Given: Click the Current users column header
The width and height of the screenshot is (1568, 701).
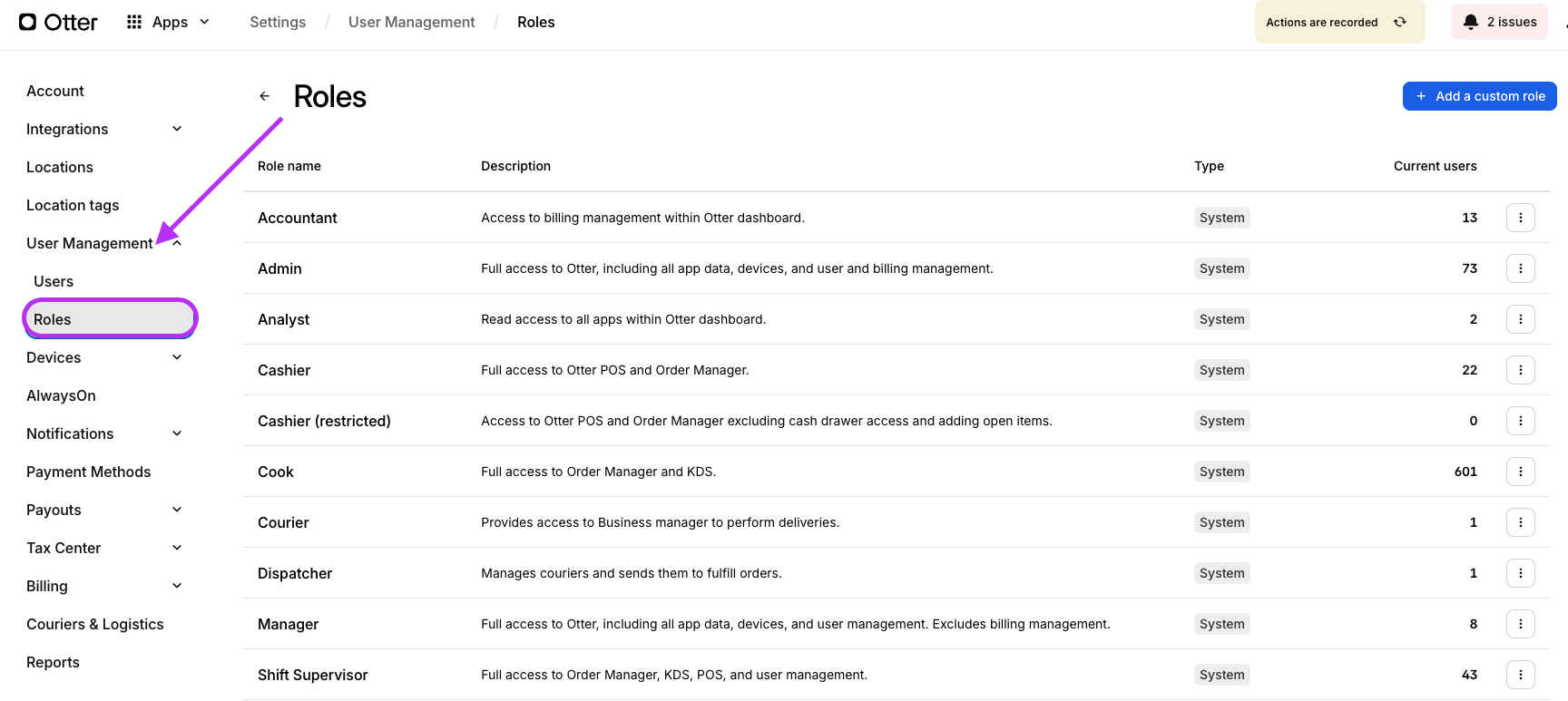Looking at the screenshot, I should click(x=1436, y=166).
